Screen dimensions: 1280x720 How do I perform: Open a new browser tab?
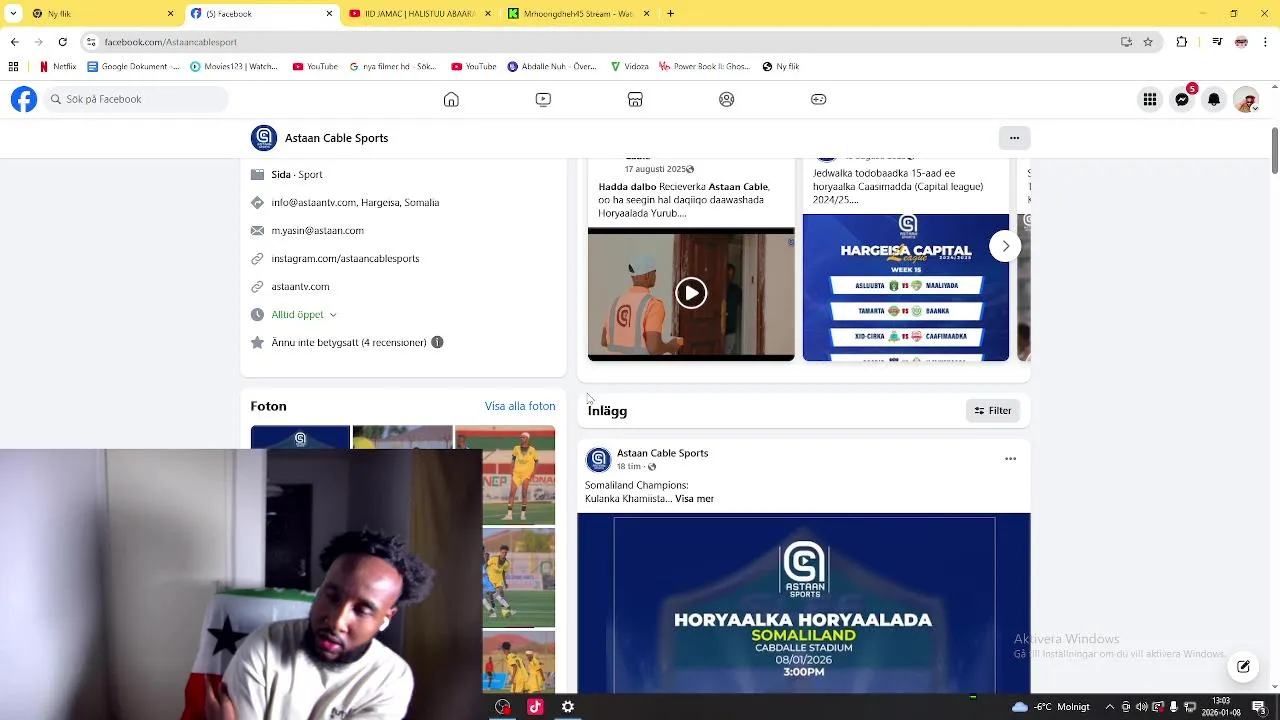click(670, 14)
